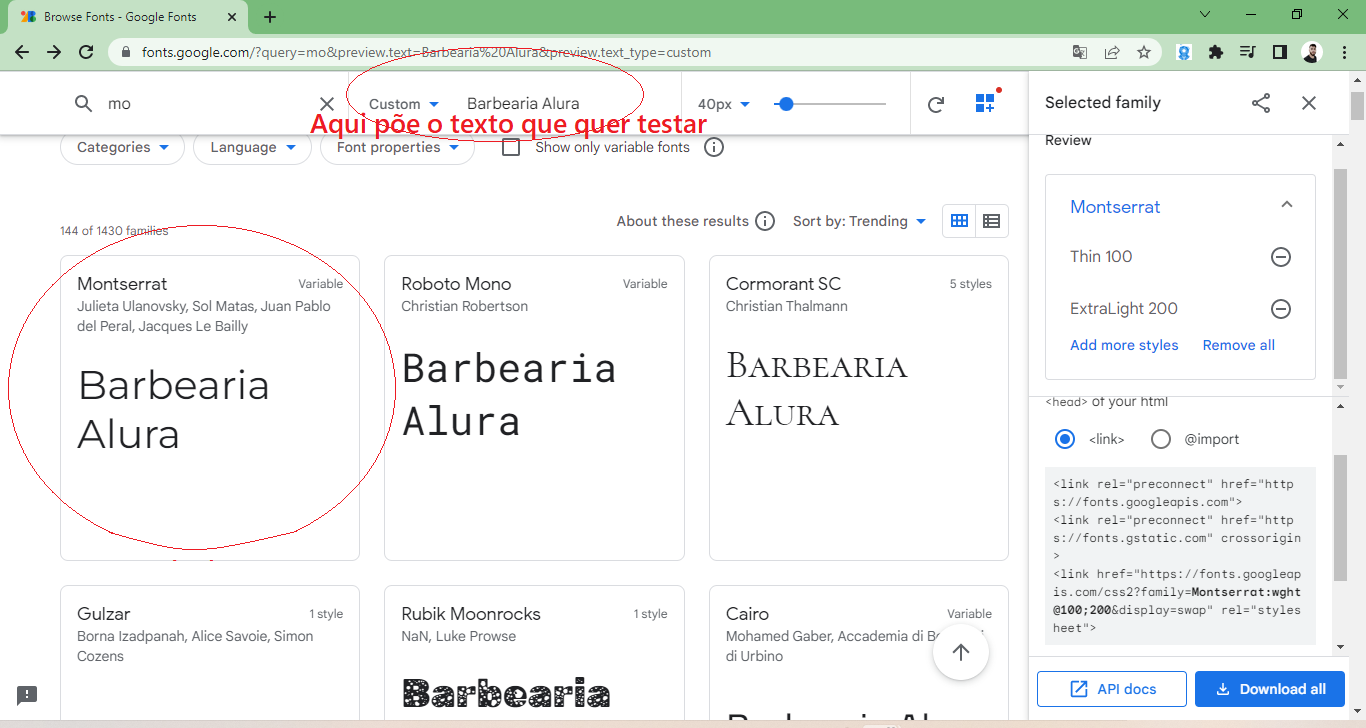Open the Custom preview text type dropdown
1366x728 pixels.
click(404, 104)
